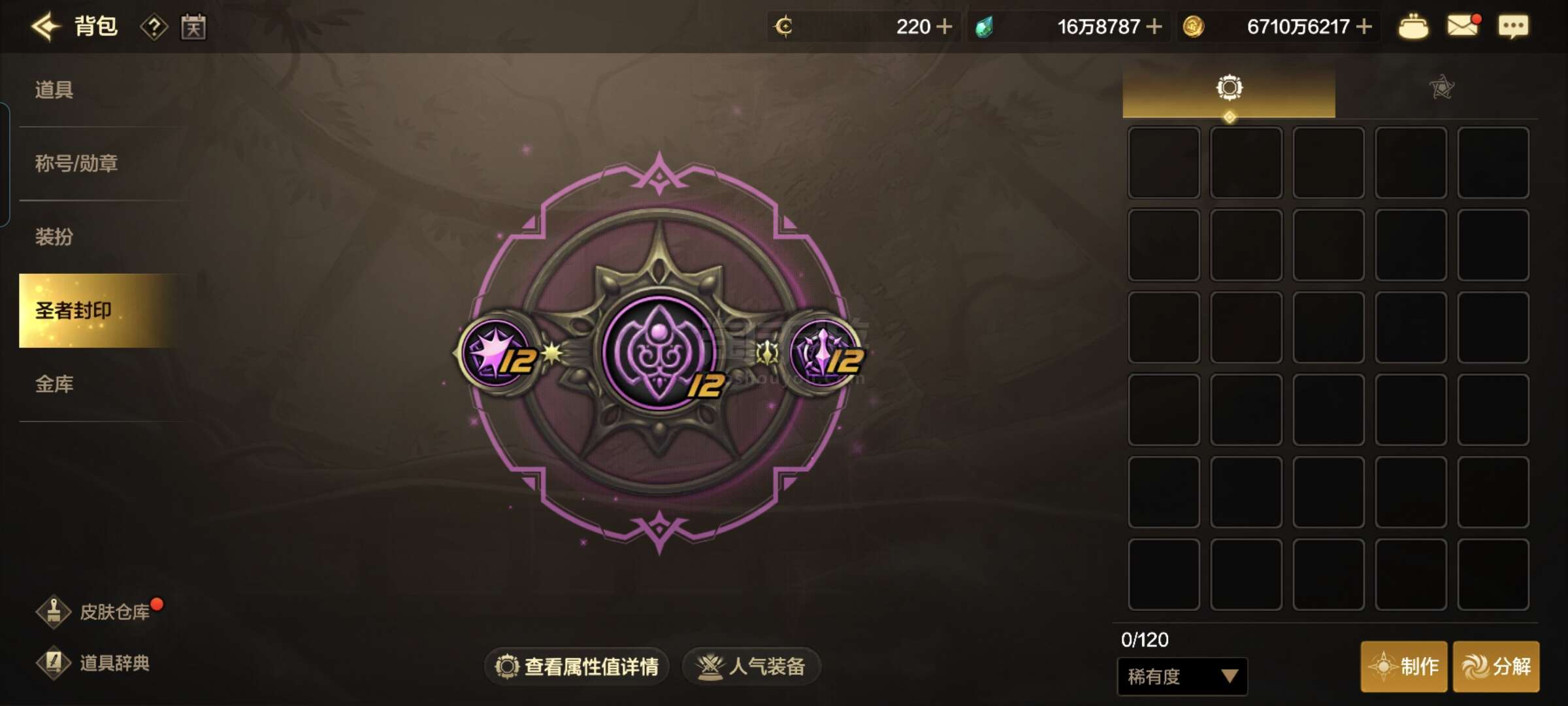Add more gold coins with plus

[x=1364, y=27]
